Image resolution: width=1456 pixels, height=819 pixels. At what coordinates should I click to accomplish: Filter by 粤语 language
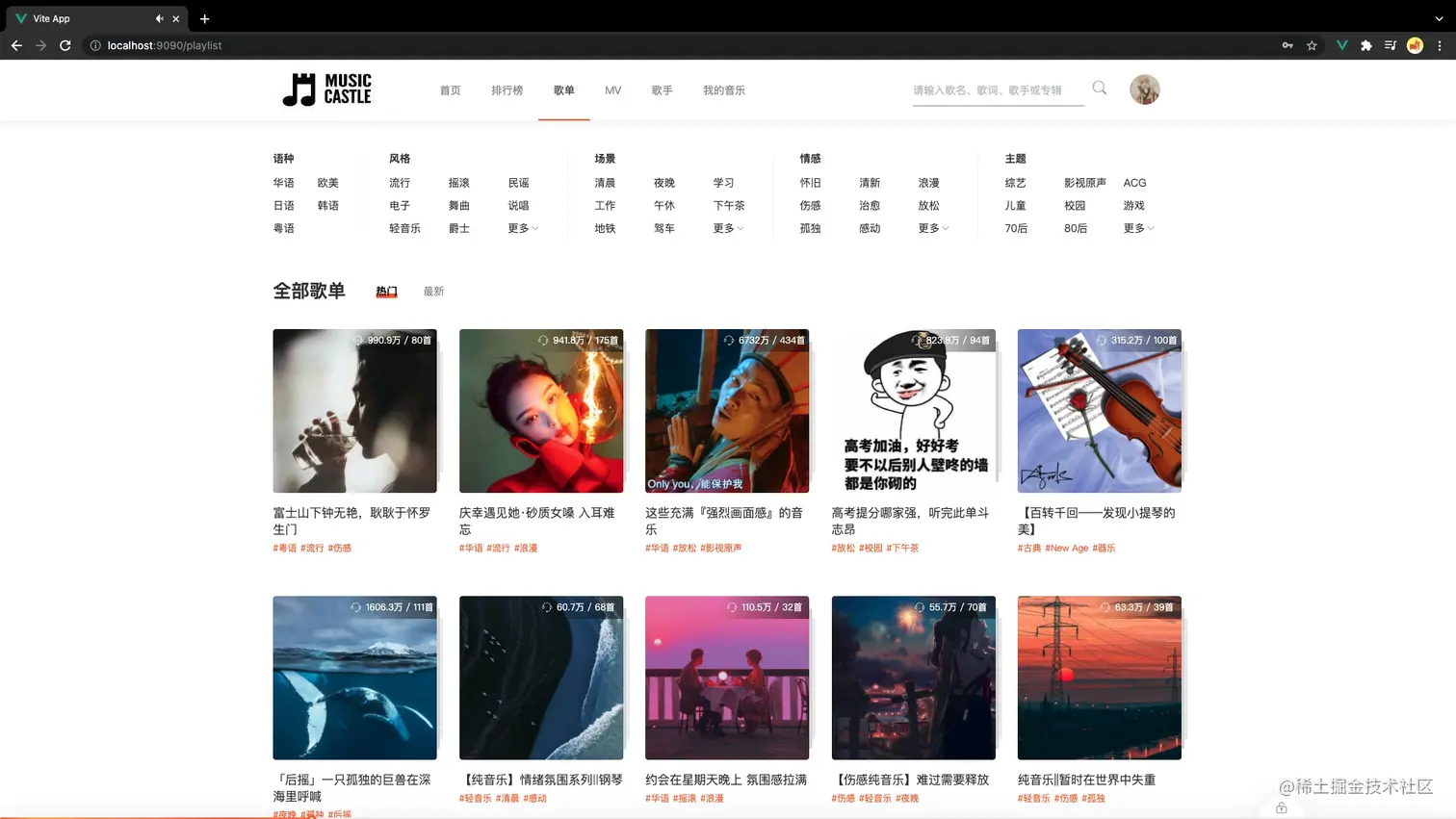(284, 228)
